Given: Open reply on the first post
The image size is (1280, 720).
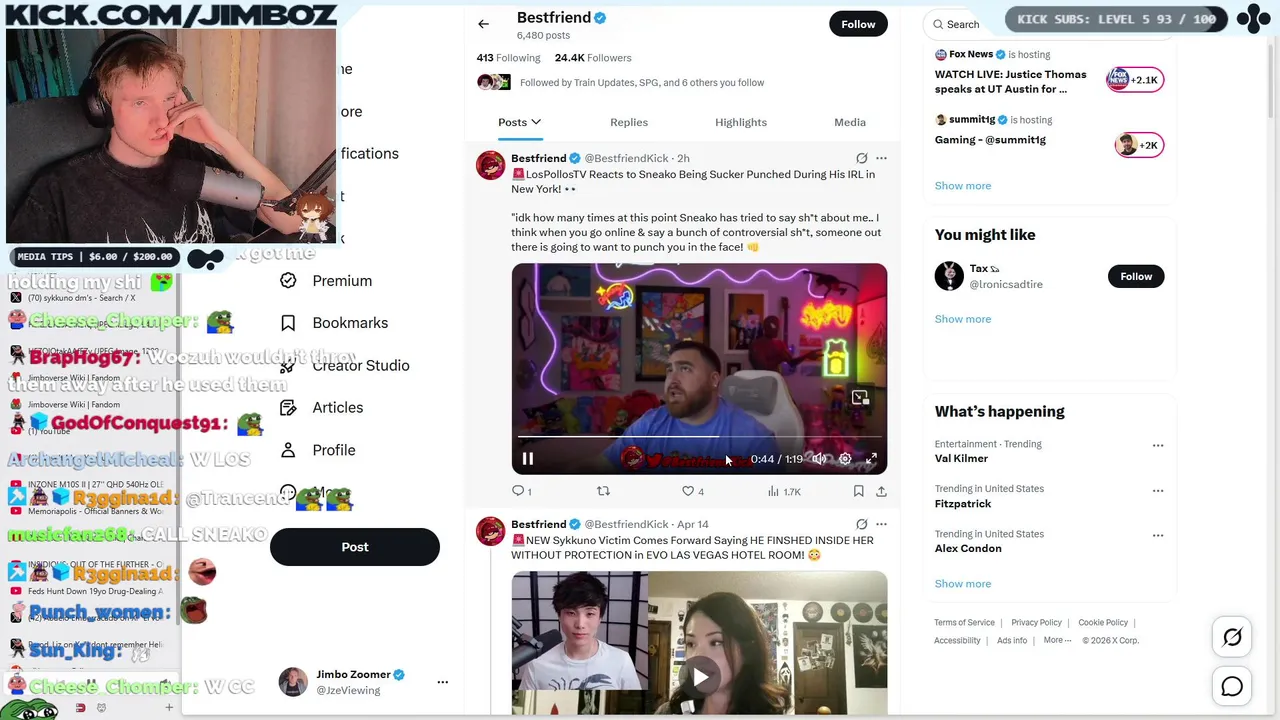Looking at the screenshot, I should point(518,491).
